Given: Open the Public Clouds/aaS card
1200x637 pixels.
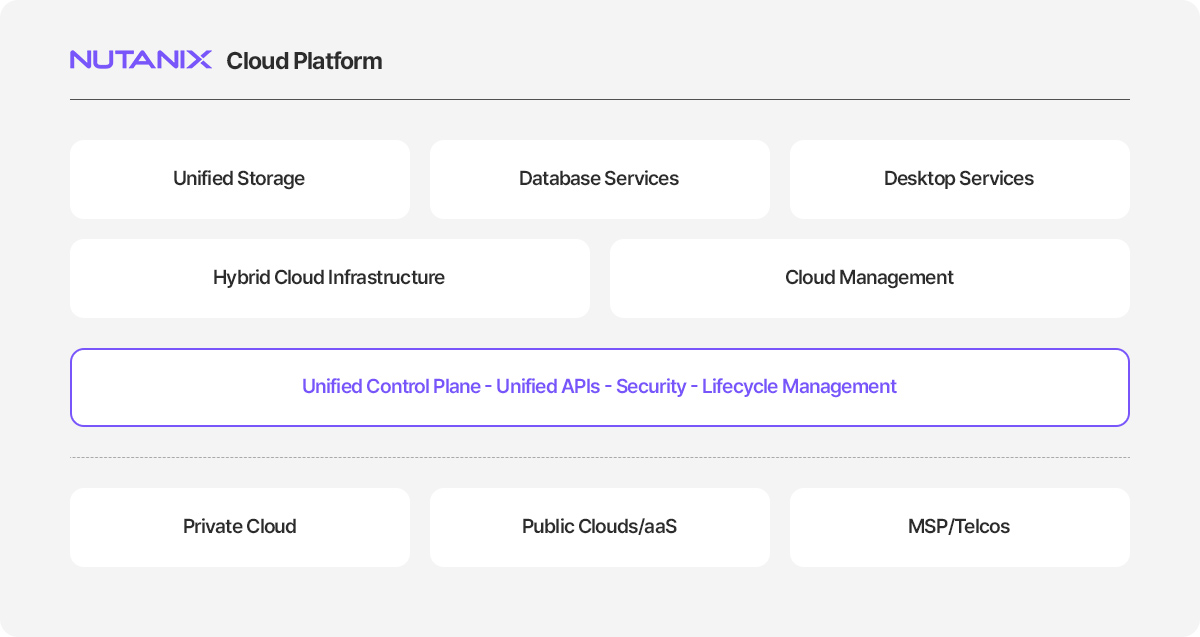Looking at the screenshot, I should 600,527.
